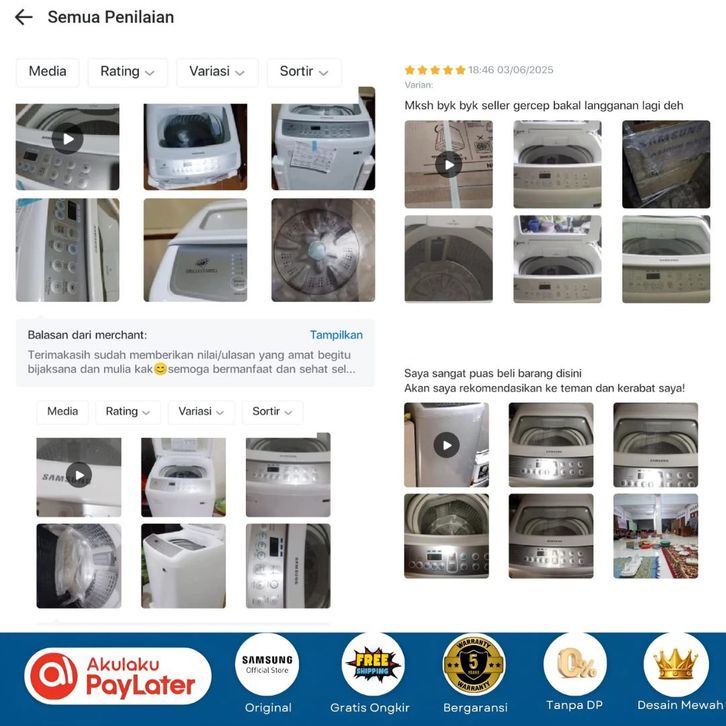Screen dimensions: 726x726
Task: Open the top Variasi filter dropdown
Action: (x=217, y=72)
